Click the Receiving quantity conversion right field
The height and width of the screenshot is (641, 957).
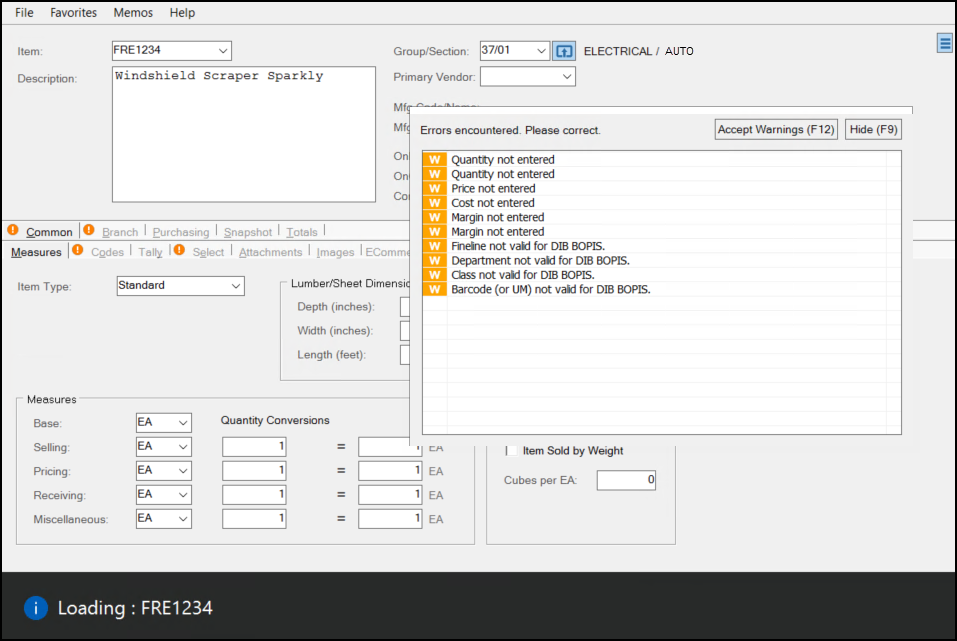[x=390, y=494]
